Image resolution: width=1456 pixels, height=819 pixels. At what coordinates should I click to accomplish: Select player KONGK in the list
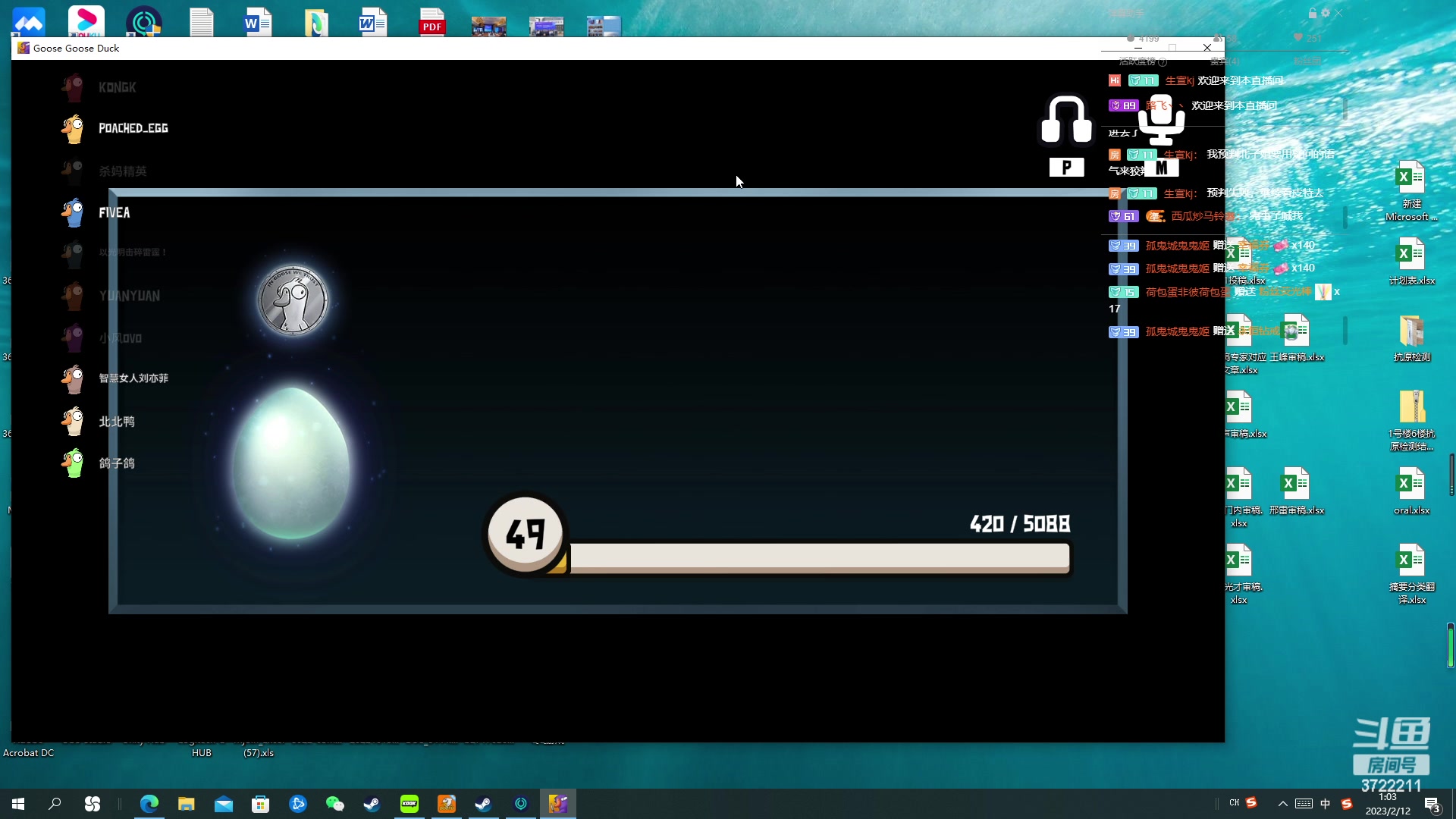pos(118,87)
